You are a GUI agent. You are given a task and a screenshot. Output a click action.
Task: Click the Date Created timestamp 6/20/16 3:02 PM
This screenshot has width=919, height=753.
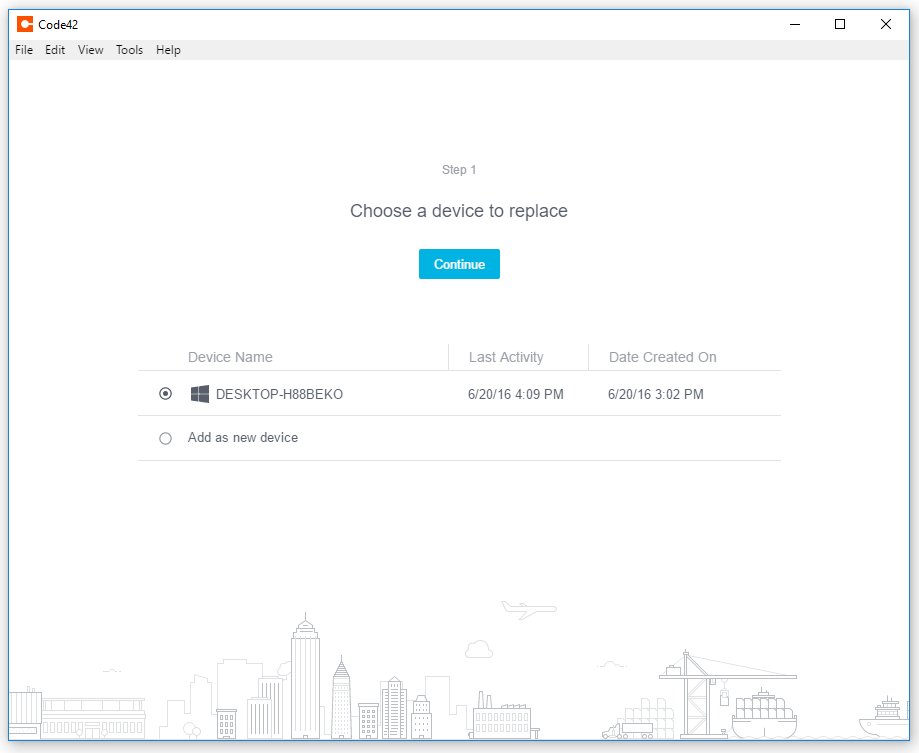655,394
